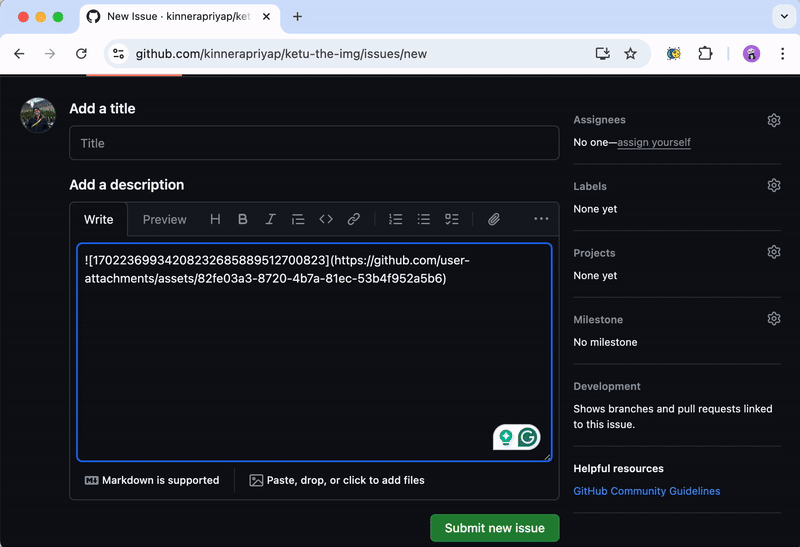Click the user avatar thumbnail
The height and width of the screenshot is (547, 800).
(38, 115)
